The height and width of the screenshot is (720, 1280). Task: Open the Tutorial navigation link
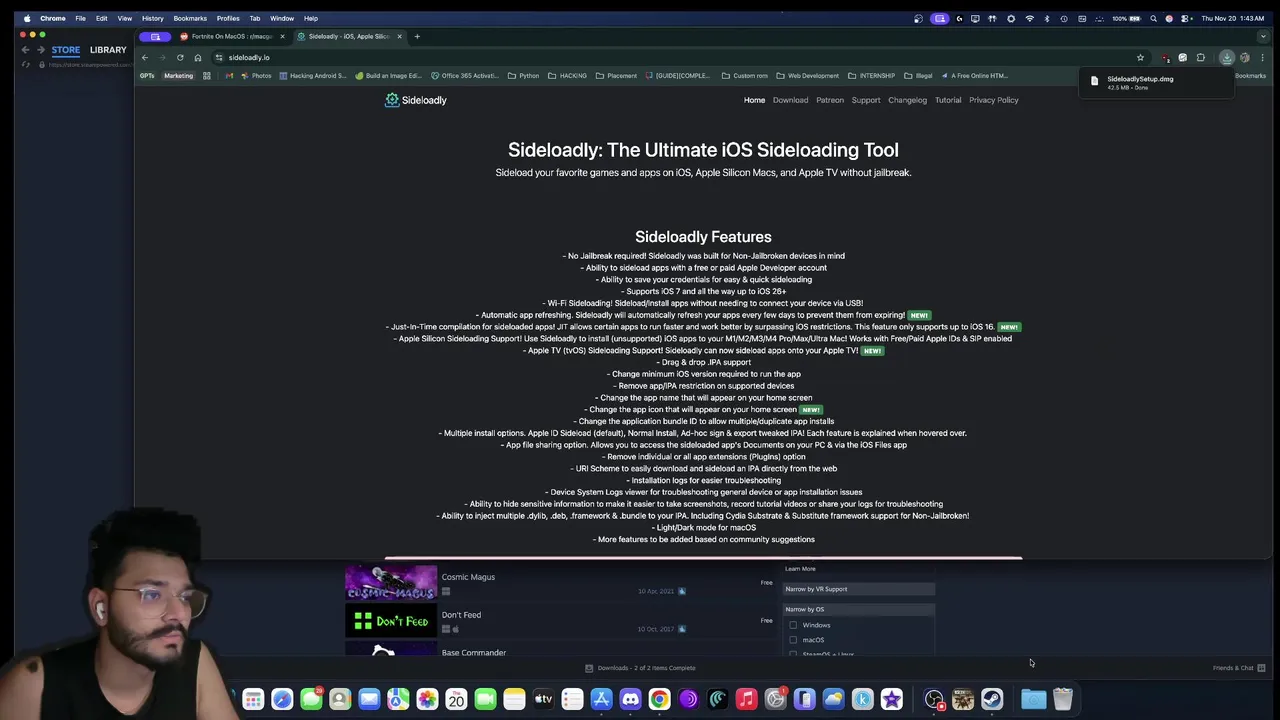click(948, 100)
